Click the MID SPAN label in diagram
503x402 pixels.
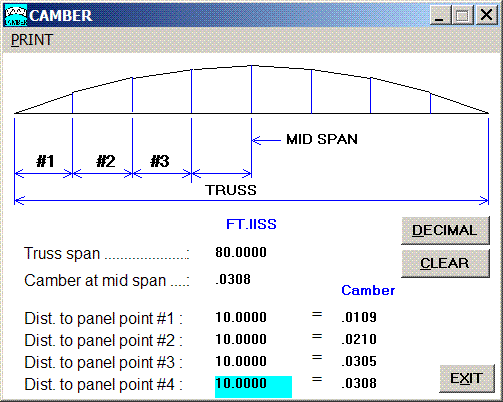tap(322, 139)
